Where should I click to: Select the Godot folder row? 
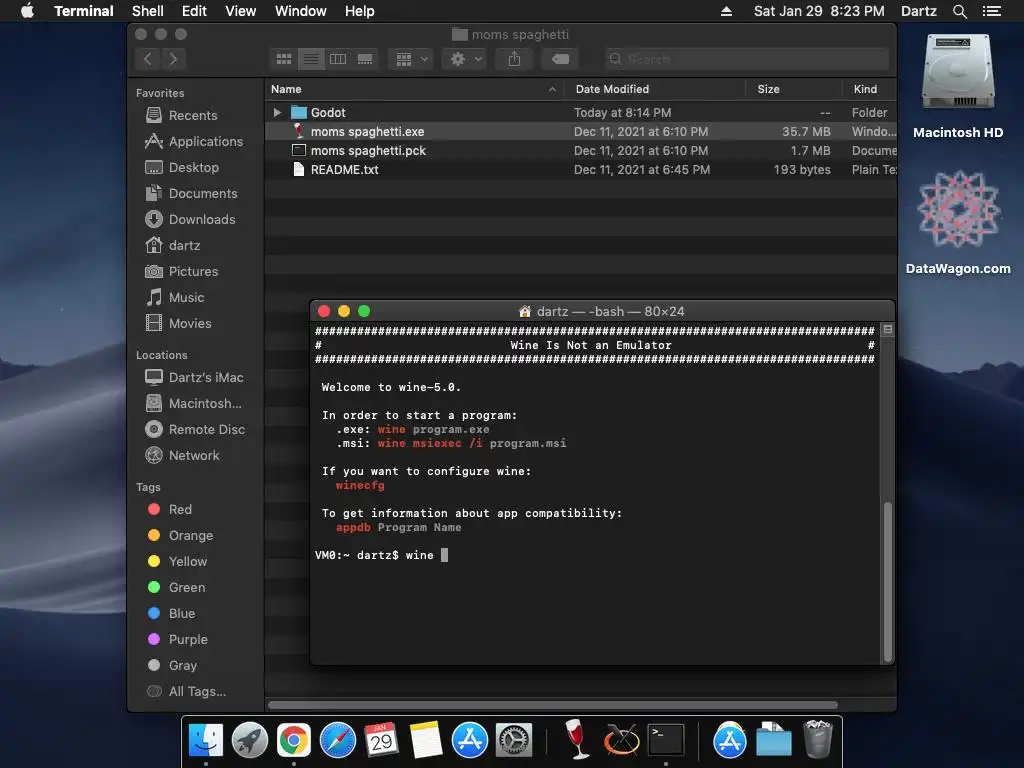click(x=581, y=112)
